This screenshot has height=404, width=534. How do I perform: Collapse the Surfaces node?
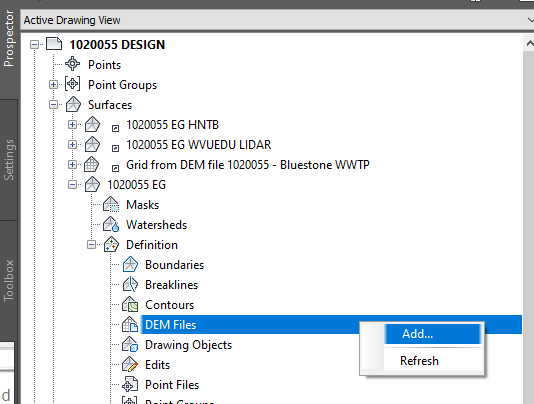coord(53,105)
